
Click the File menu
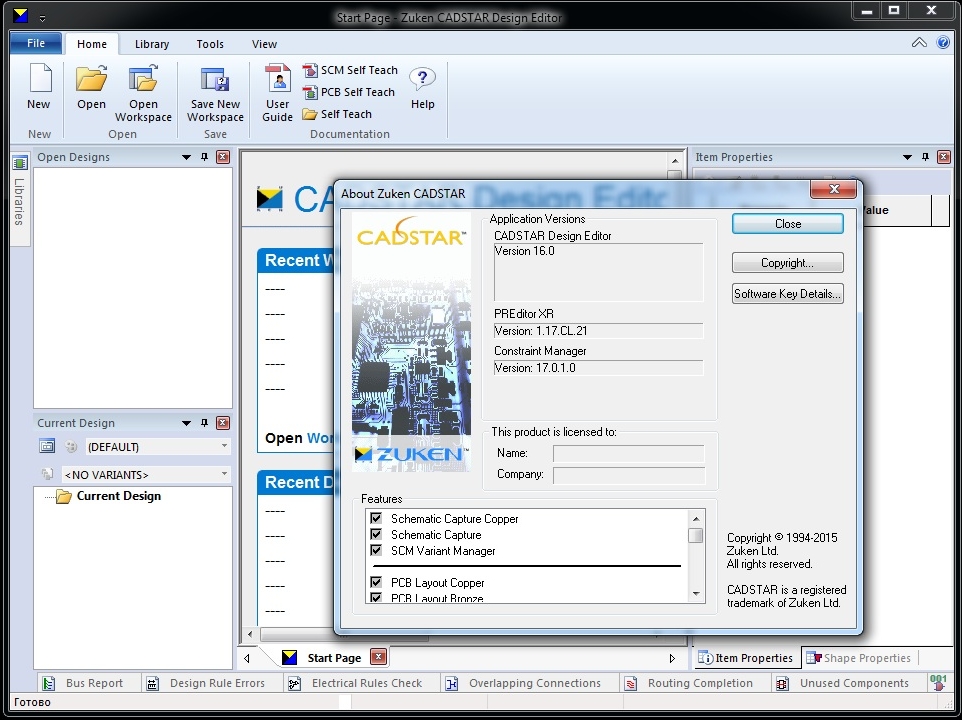(36, 43)
